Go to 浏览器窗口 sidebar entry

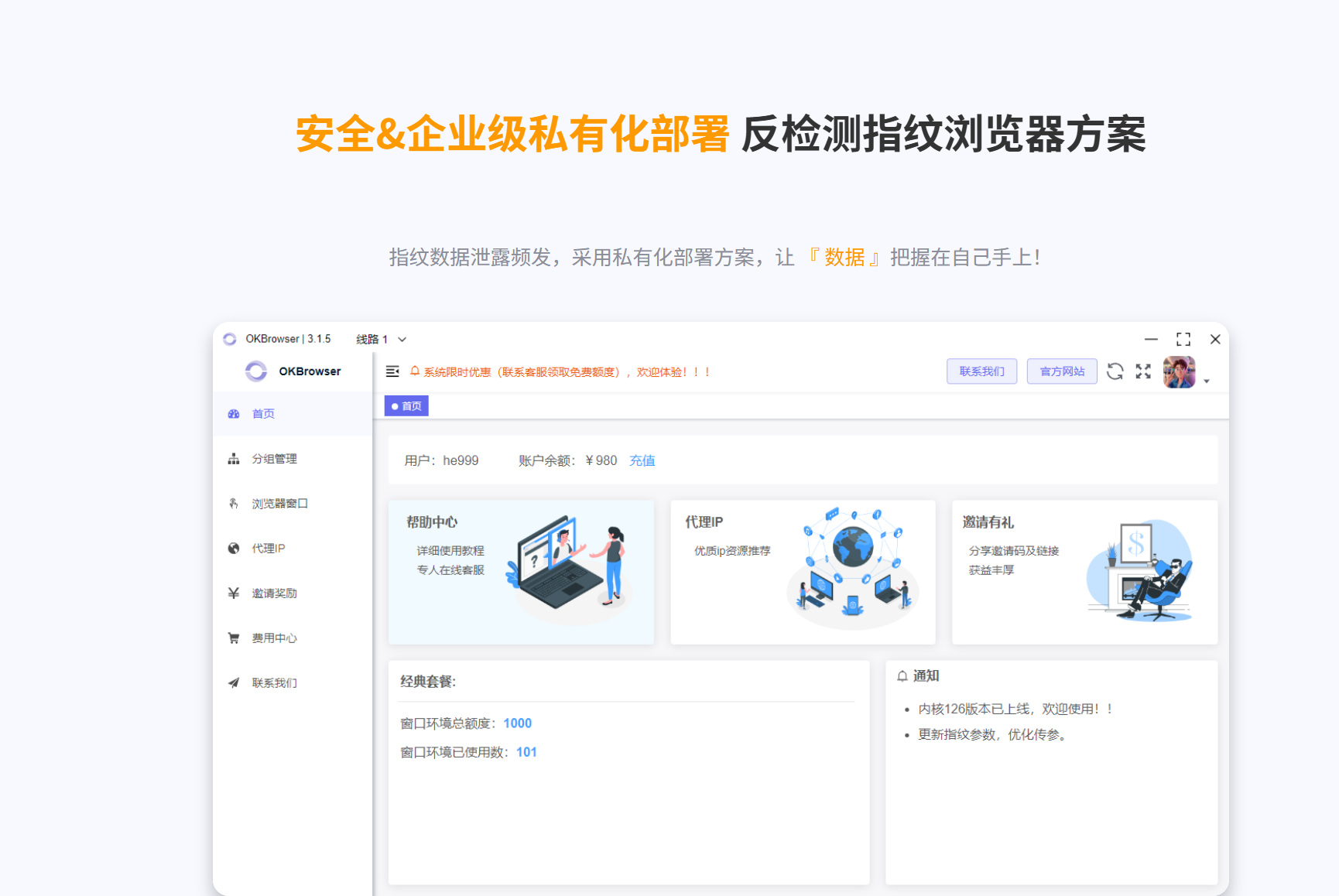(x=293, y=504)
